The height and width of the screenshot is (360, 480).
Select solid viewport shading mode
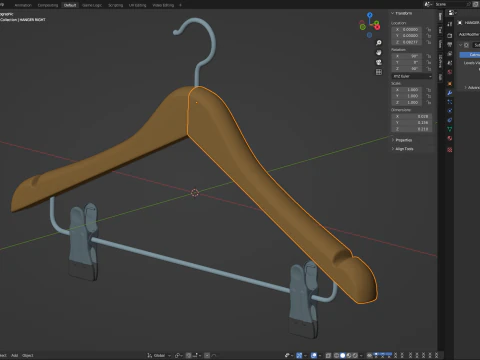tap(342, 355)
